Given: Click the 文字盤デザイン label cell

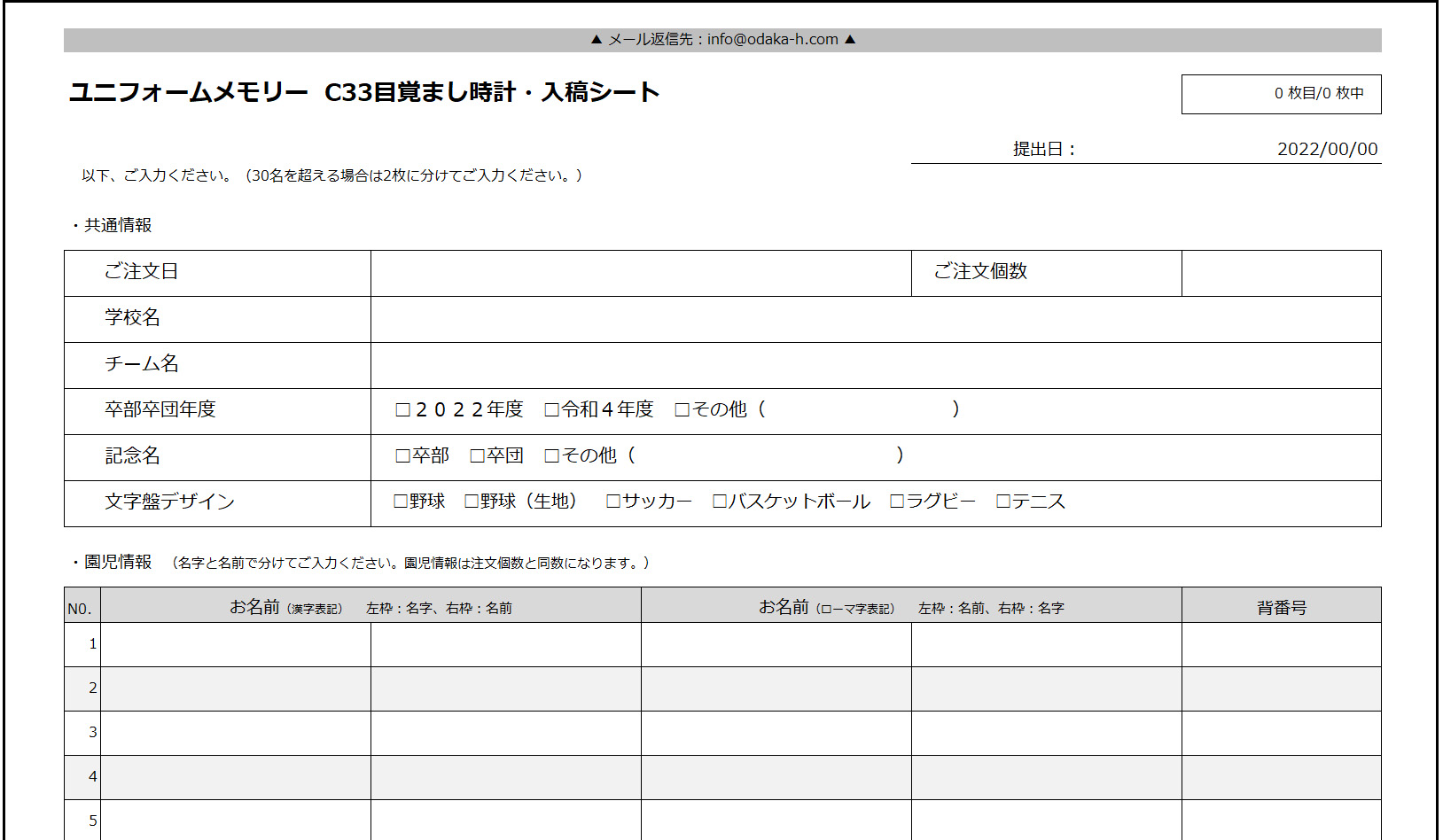Looking at the screenshot, I should click(217, 503).
